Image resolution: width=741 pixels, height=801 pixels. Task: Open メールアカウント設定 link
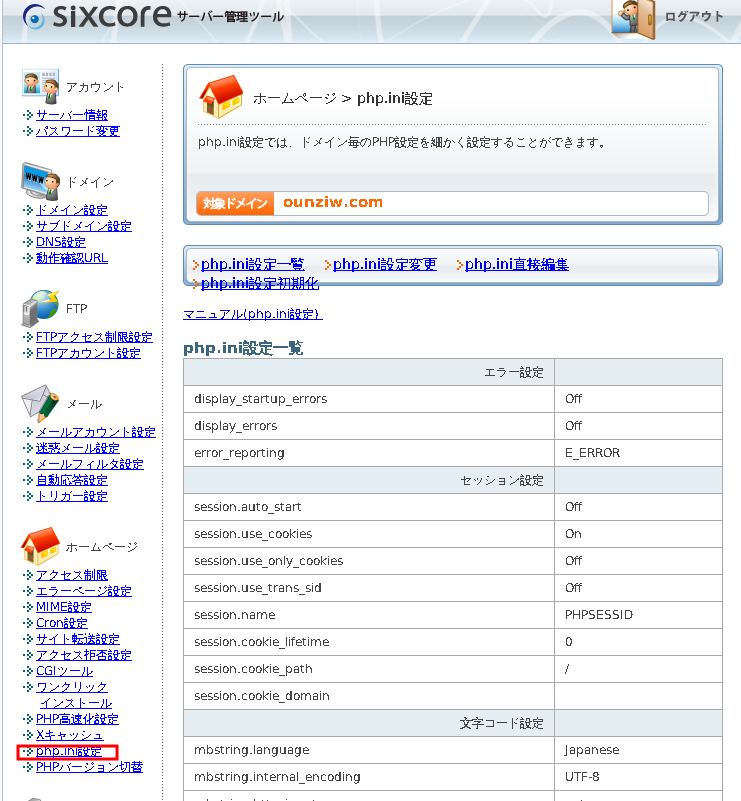[96, 432]
